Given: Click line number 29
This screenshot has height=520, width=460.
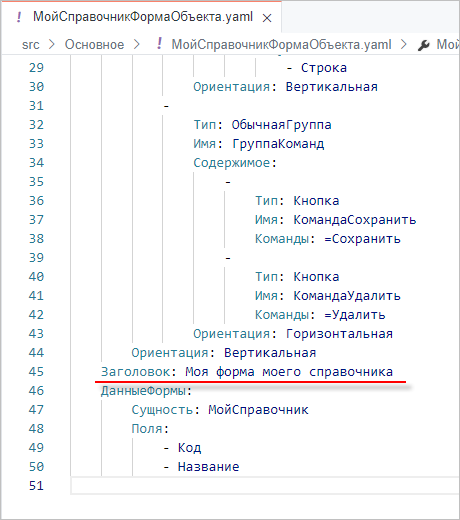Looking at the screenshot, I should pyautogui.click(x=36, y=68).
